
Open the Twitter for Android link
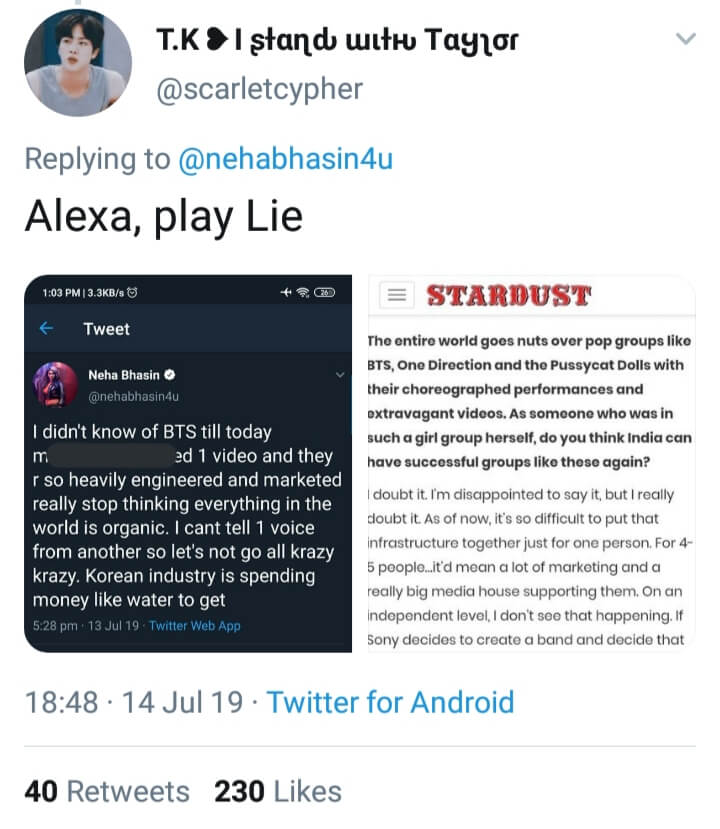pyautogui.click(x=390, y=702)
